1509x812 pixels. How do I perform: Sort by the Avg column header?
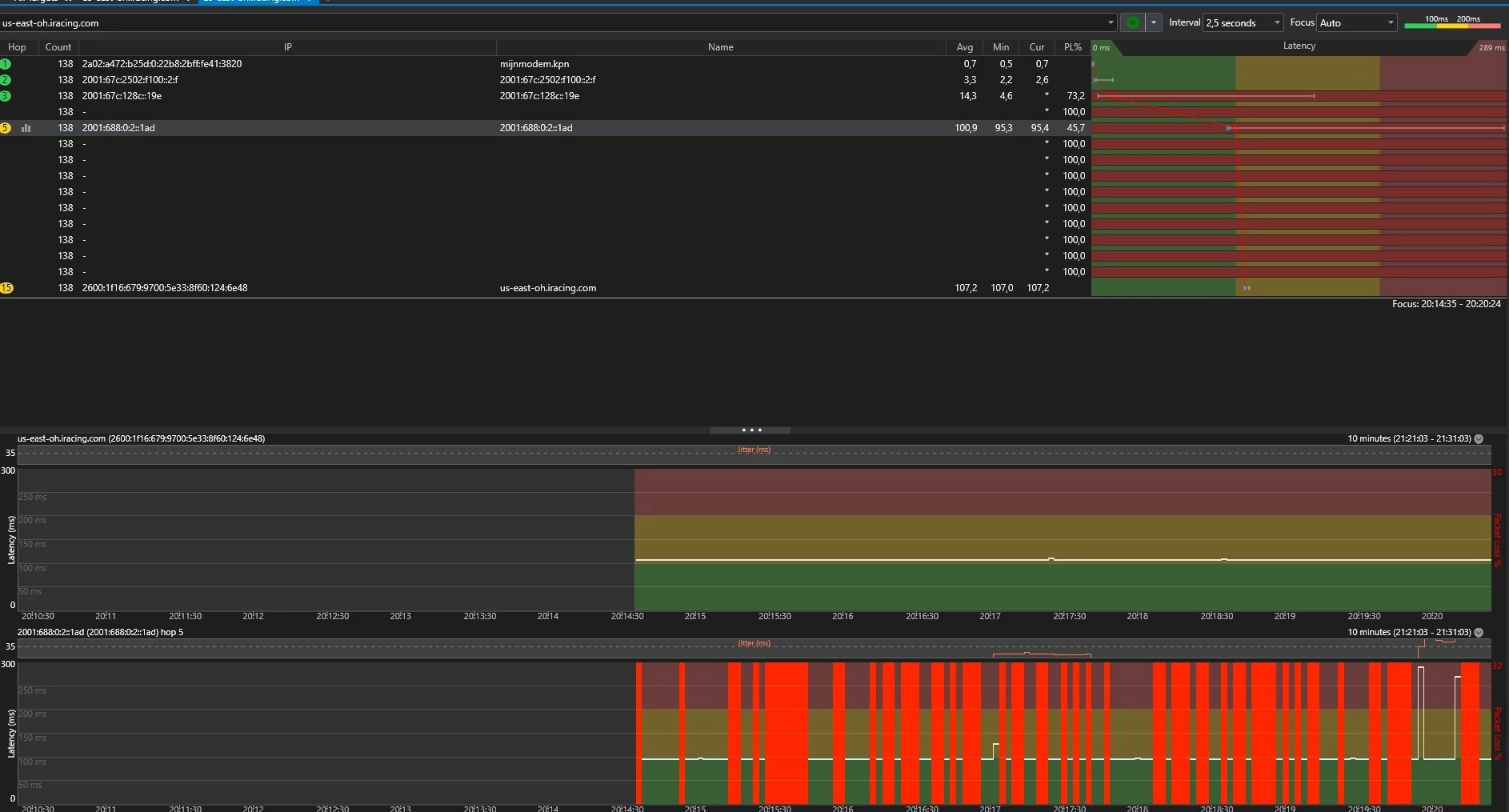tap(964, 47)
